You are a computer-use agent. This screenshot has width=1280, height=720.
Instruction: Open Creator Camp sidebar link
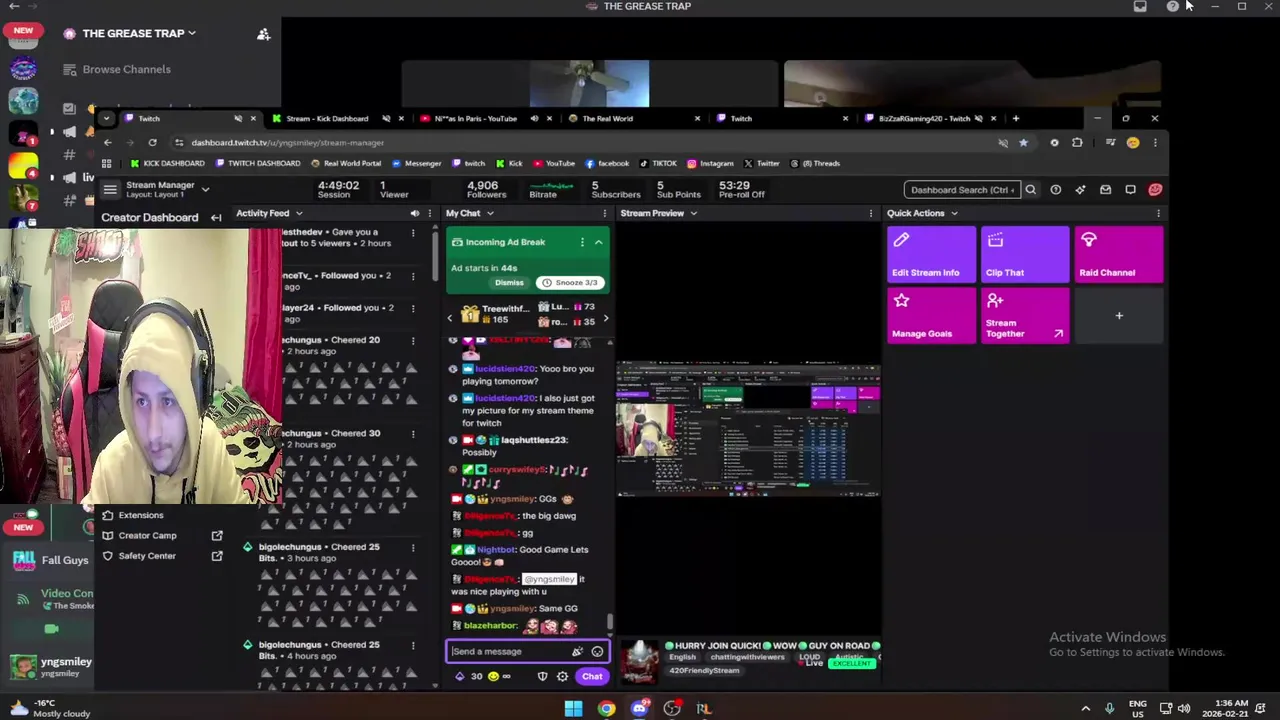coord(147,535)
